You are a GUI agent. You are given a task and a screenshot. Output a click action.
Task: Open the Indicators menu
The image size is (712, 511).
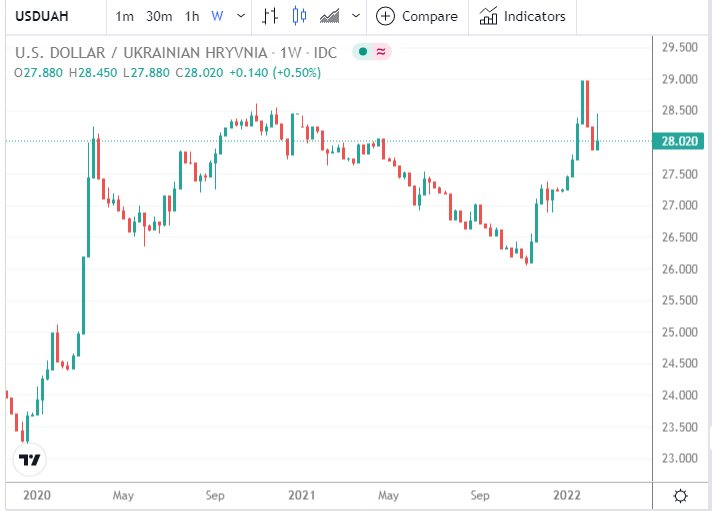[x=522, y=16]
